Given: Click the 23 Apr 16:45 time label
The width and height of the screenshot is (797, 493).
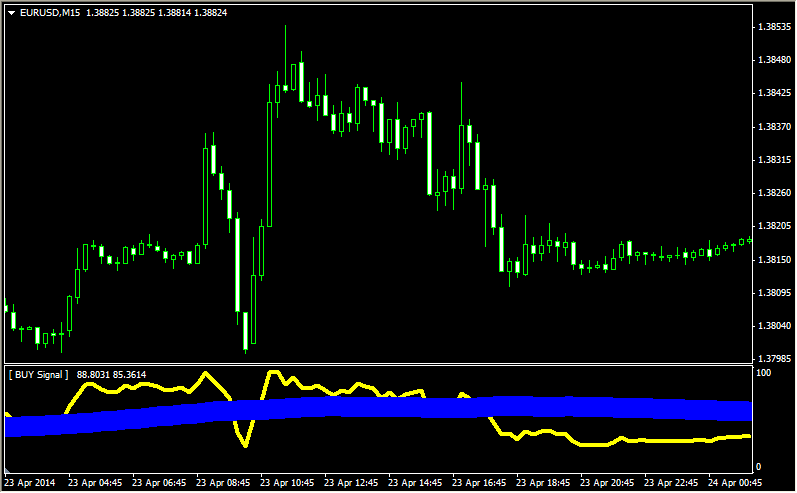Looking at the screenshot, I should coord(479,483).
